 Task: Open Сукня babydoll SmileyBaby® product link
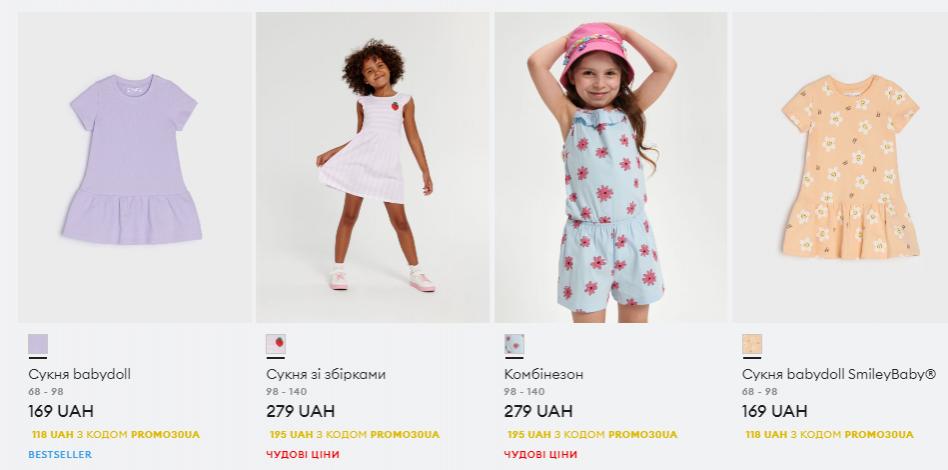[x=839, y=374]
